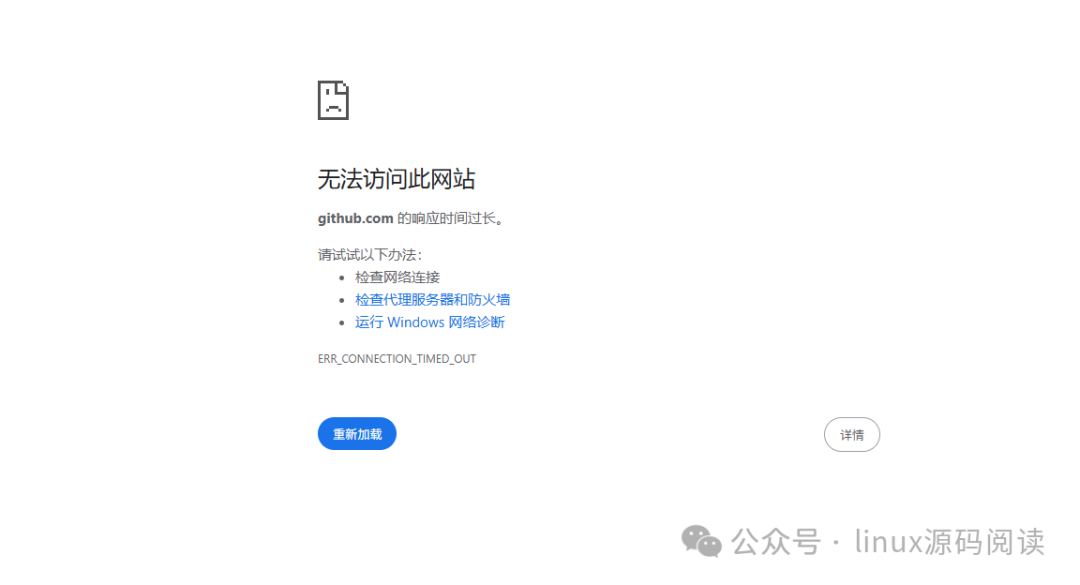
Task: Select the ERR_CONNECTION_TIMED_OUT error code text
Action: point(396,358)
